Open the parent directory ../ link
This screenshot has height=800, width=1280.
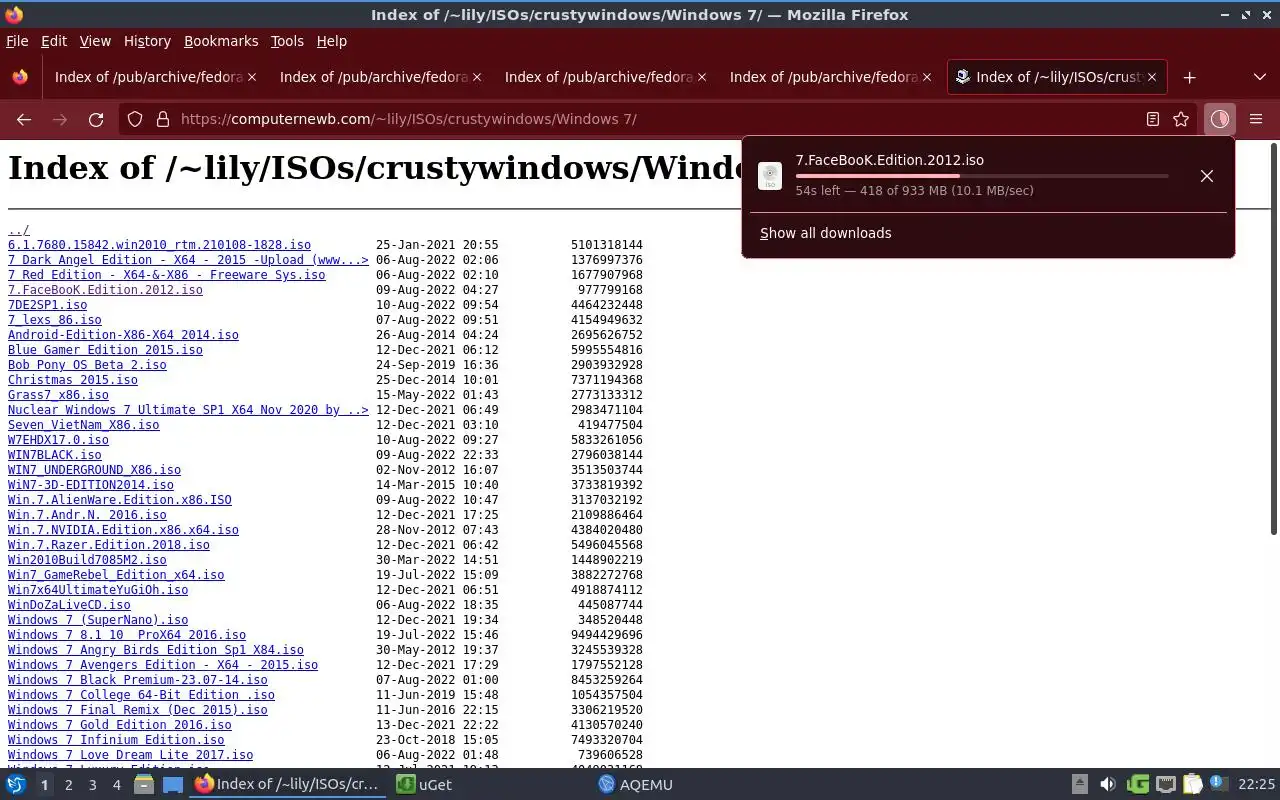pos(19,230)
